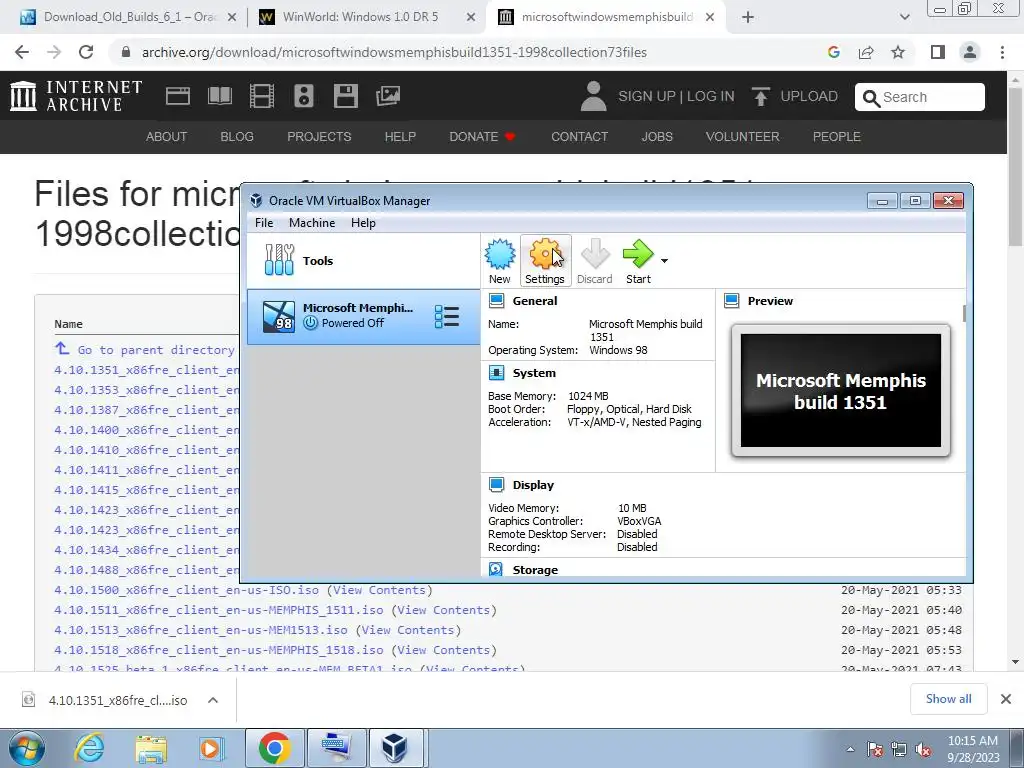The image size is (1024, 768).
Task: Open Chrome three-dot menu
Action: (x=1002, y=52)
